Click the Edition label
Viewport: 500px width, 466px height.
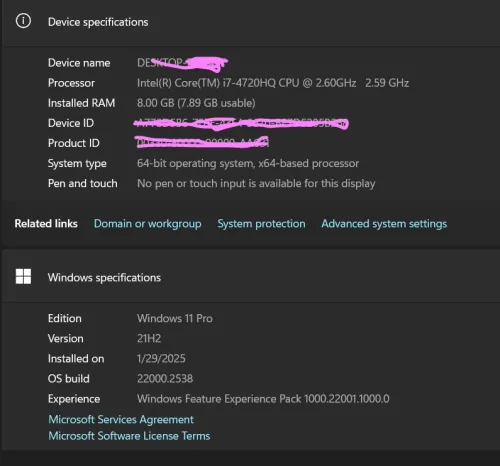click(x=65, y=318)
